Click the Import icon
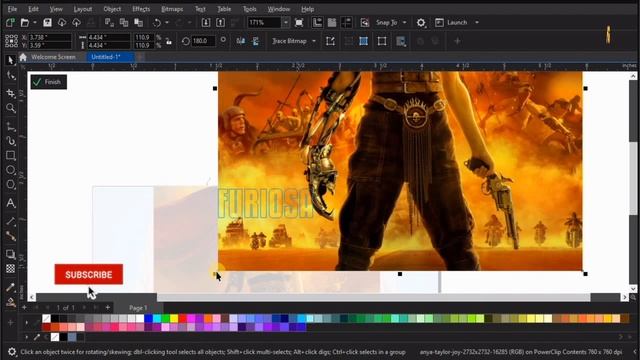Viewport: 640px width, 360px height. click(x=206, y=22)
